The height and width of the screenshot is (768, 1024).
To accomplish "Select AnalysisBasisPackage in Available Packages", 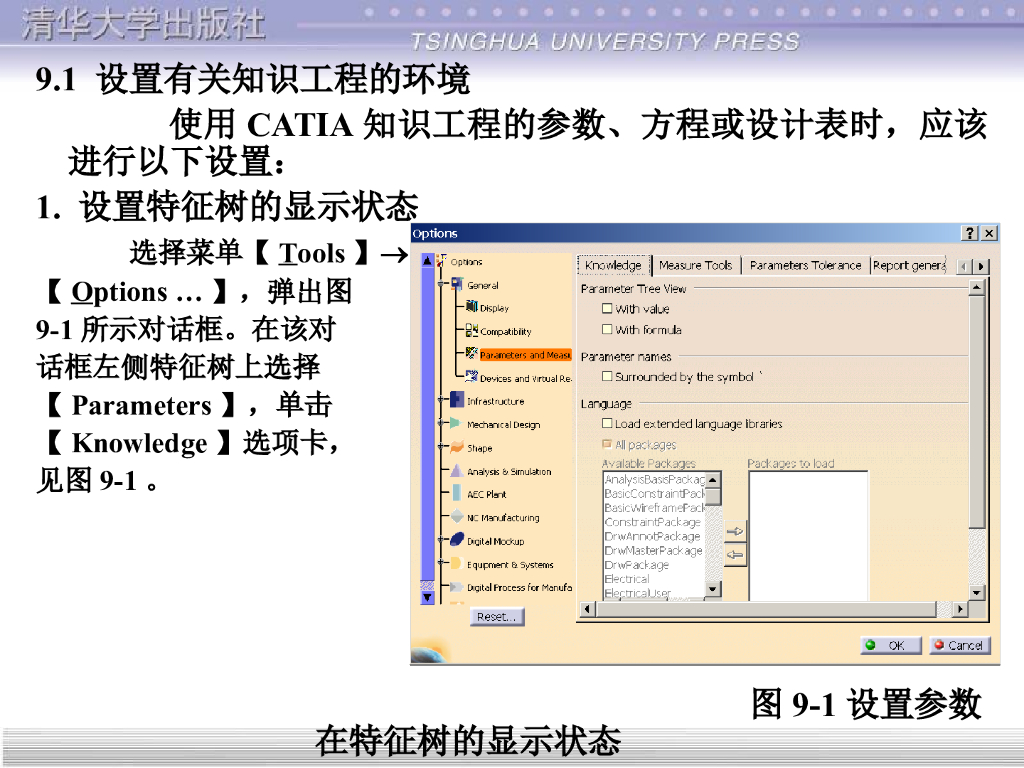I will (x=654, y=479).
